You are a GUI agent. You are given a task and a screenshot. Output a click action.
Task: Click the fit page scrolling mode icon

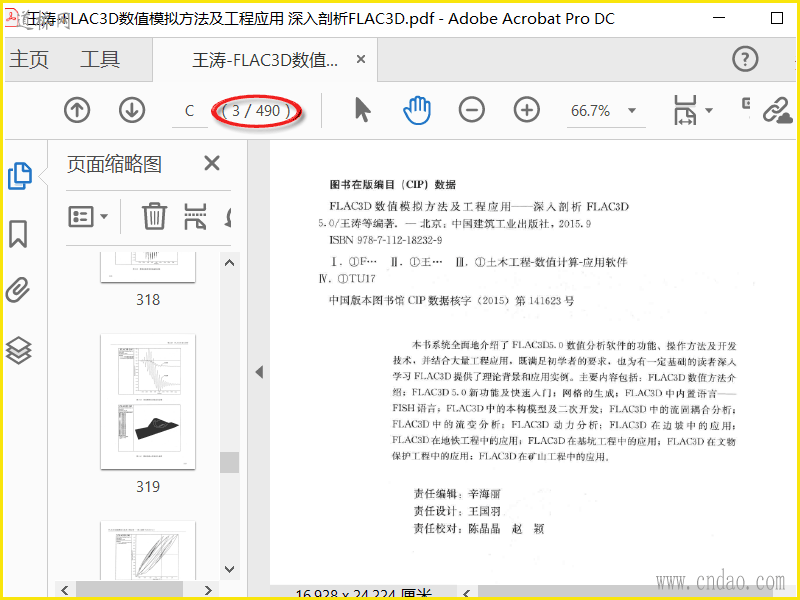pyautogui.click(x=685, y=110)
